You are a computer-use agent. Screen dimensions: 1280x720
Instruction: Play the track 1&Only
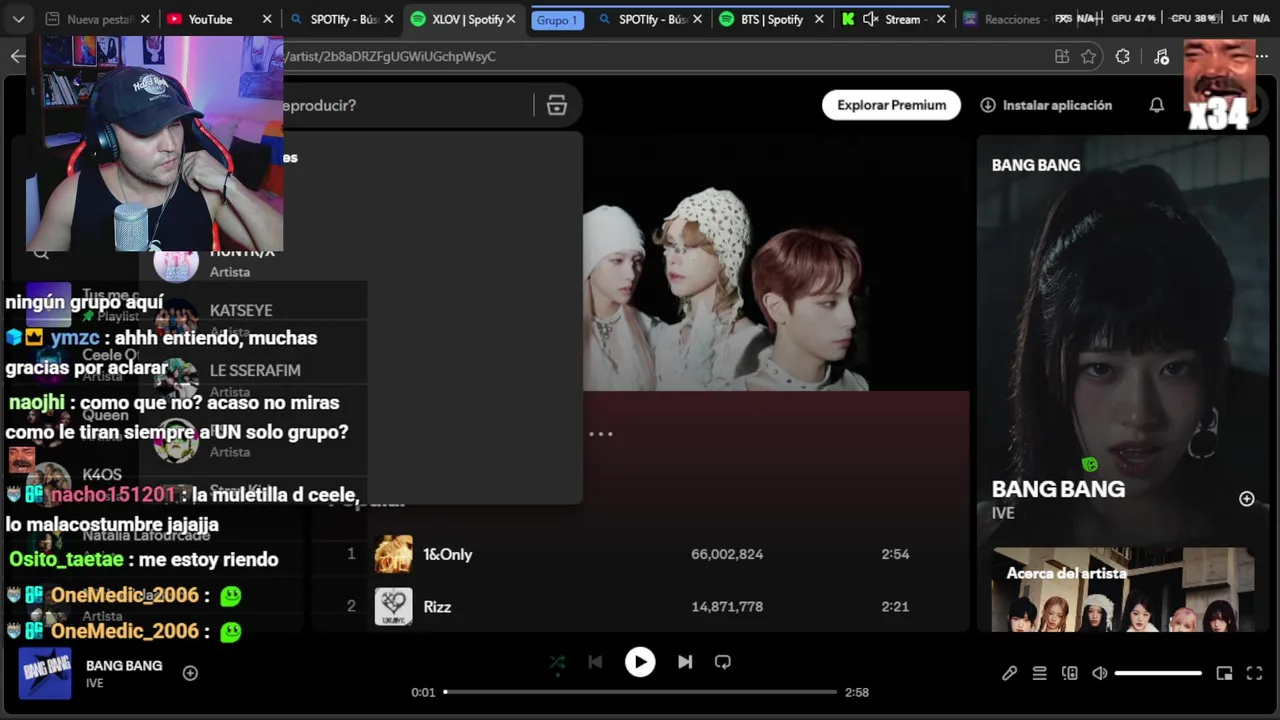(x=447, y=554)
